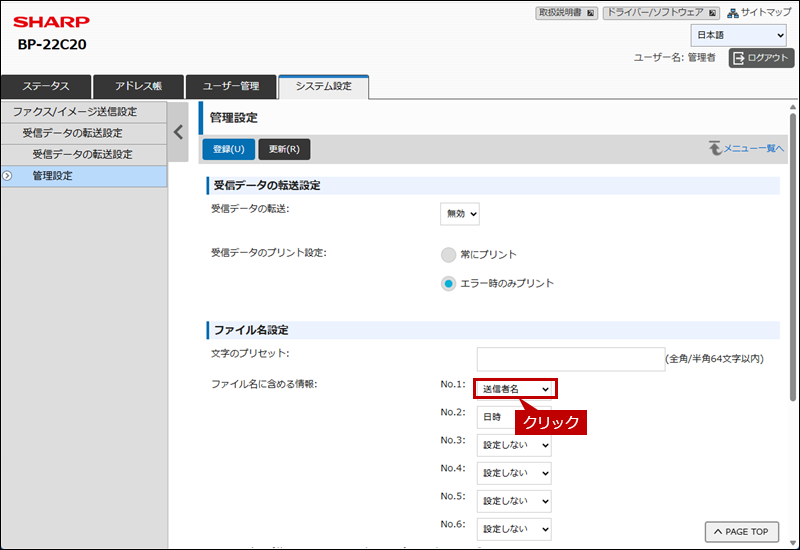
Task: Select エラー時のみプリント radio option
Action: click(449, 283)
